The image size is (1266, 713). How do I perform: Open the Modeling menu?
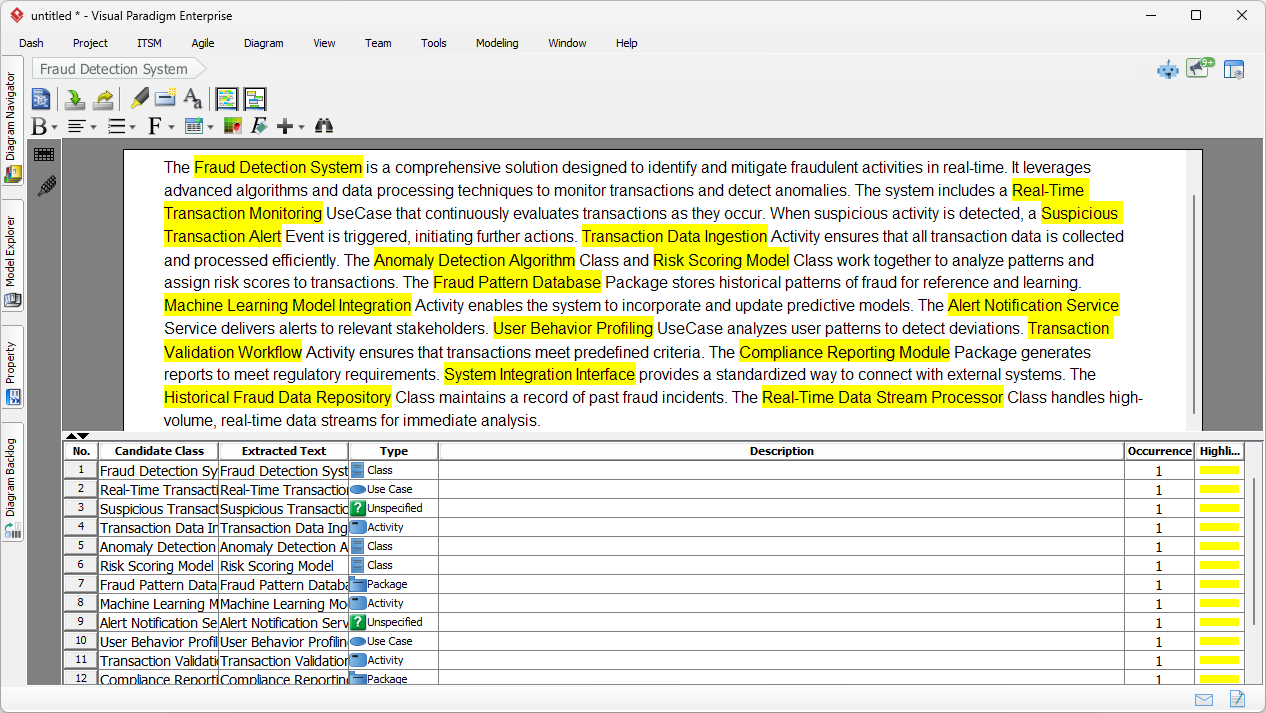point(497,43)
